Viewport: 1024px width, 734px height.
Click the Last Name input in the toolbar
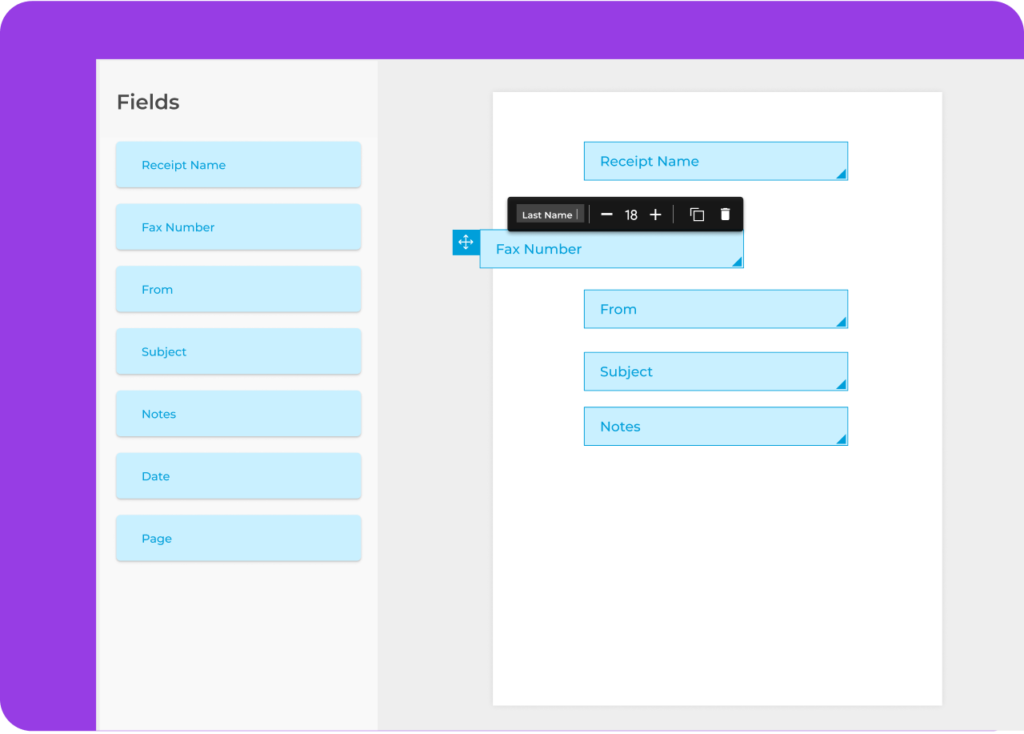click(x=548, y=214)
